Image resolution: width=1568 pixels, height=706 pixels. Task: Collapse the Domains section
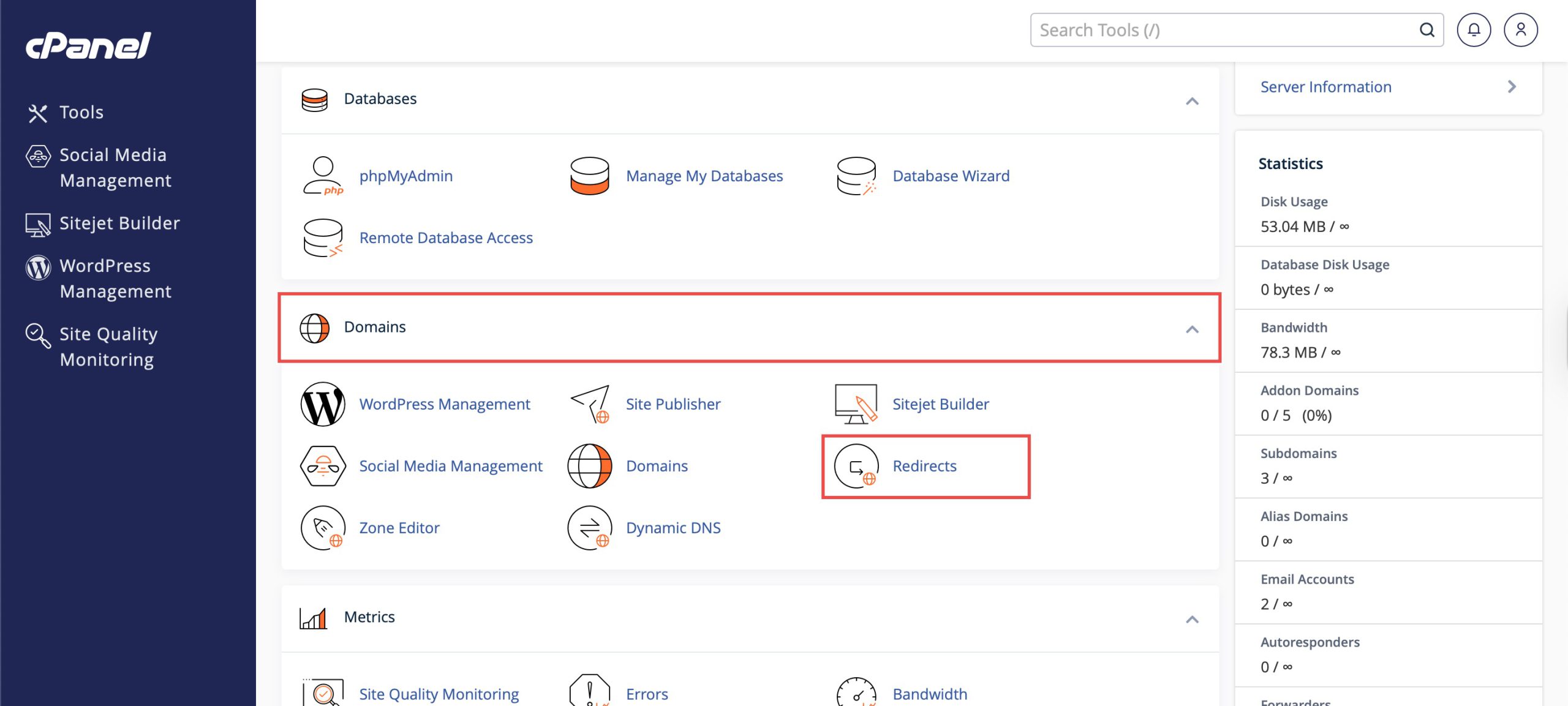[x=1192, y=329]
